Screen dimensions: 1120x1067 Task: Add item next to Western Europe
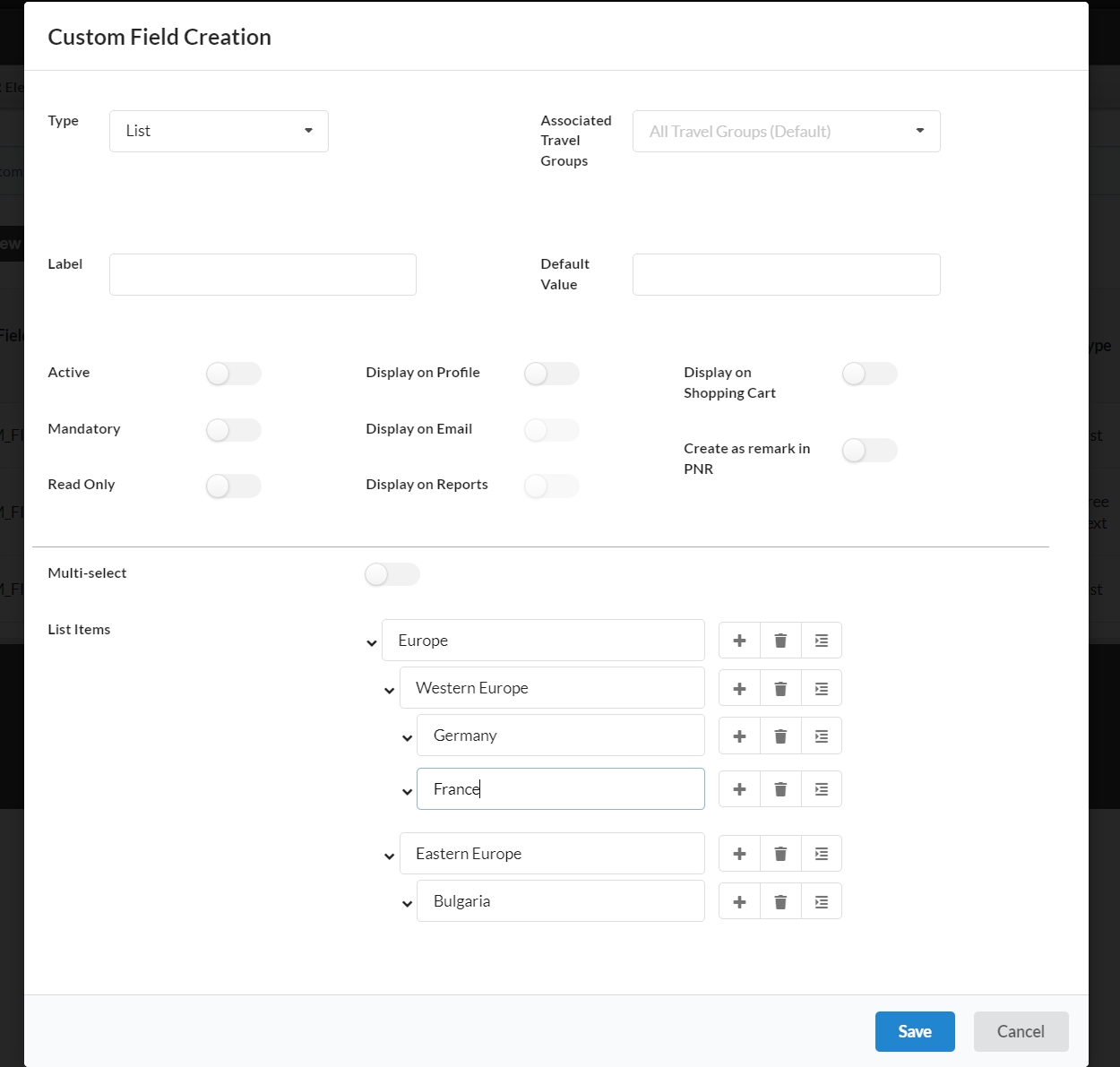point(739,688)
